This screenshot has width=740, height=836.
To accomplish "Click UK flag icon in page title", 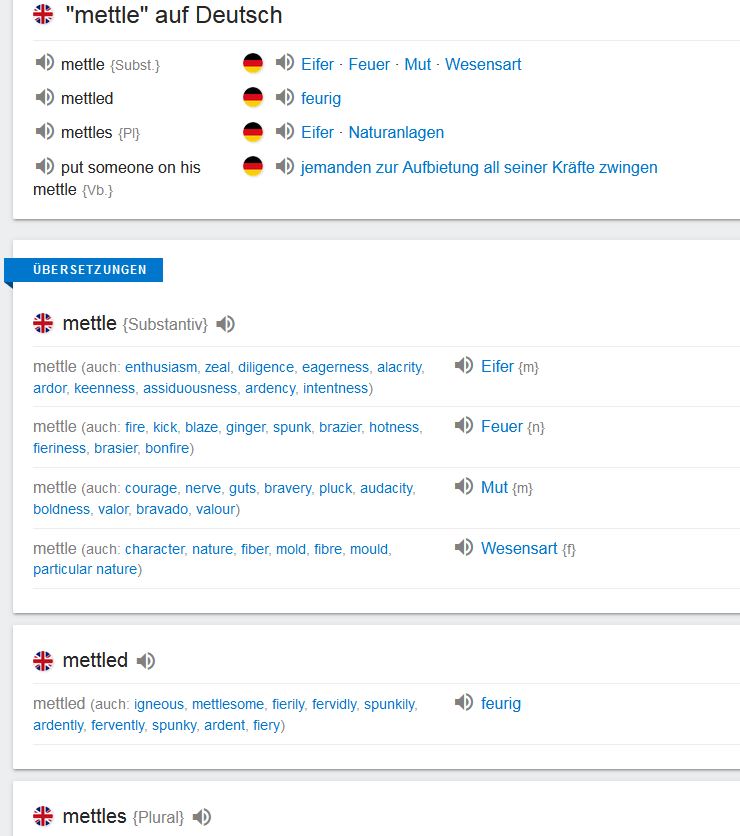I will click(43, 15).
